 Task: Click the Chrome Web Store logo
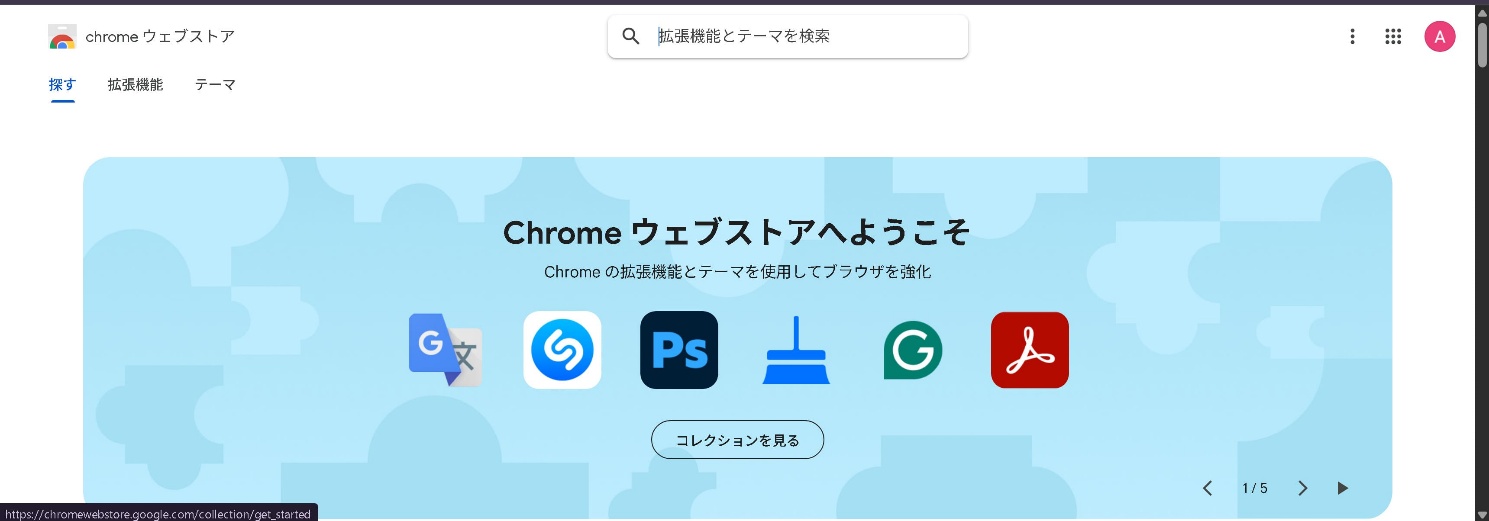pos(62,37)
